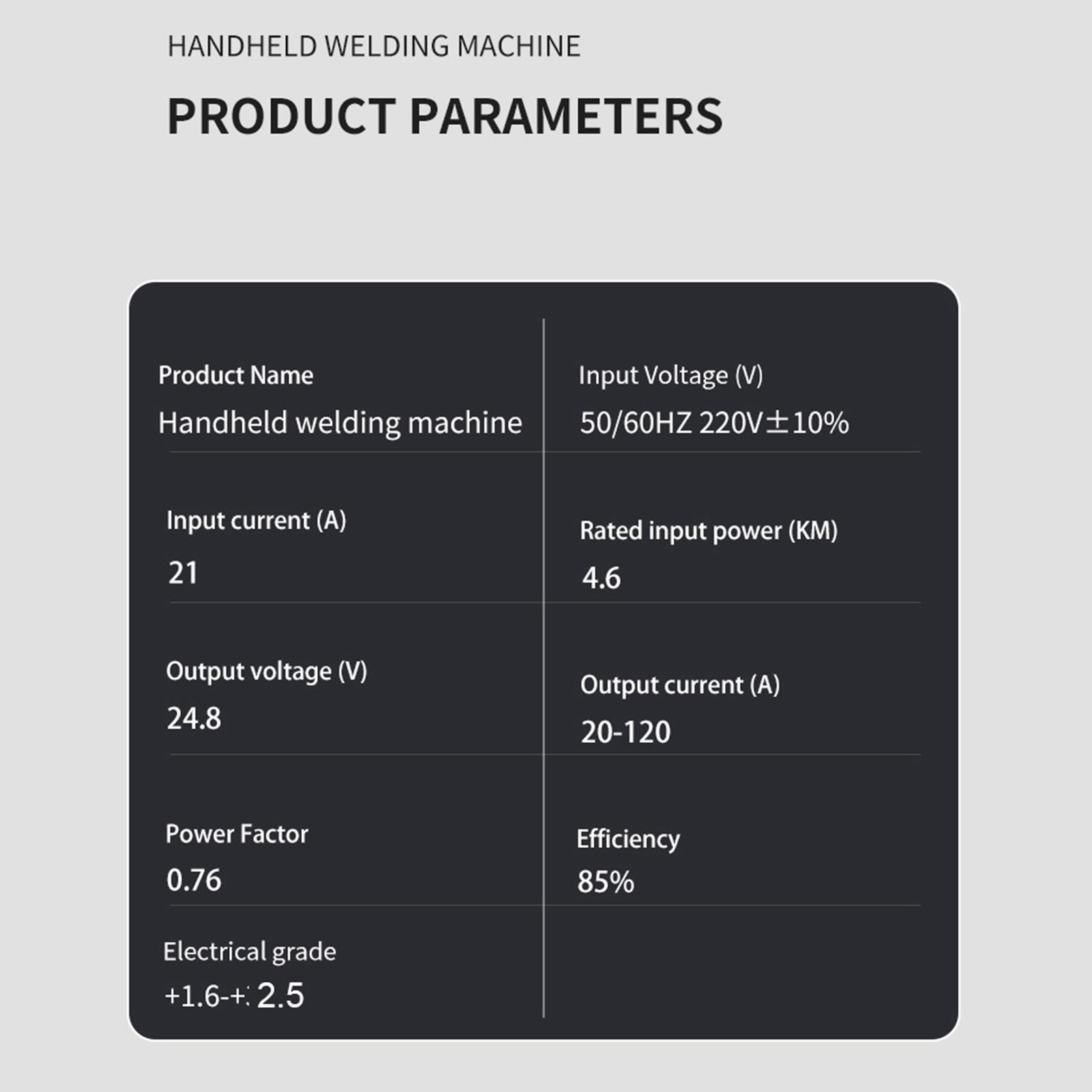Viewport: 1092px width, 1092px height.
Task: Select the Electrical grade label
Action: tap(249, 951)
